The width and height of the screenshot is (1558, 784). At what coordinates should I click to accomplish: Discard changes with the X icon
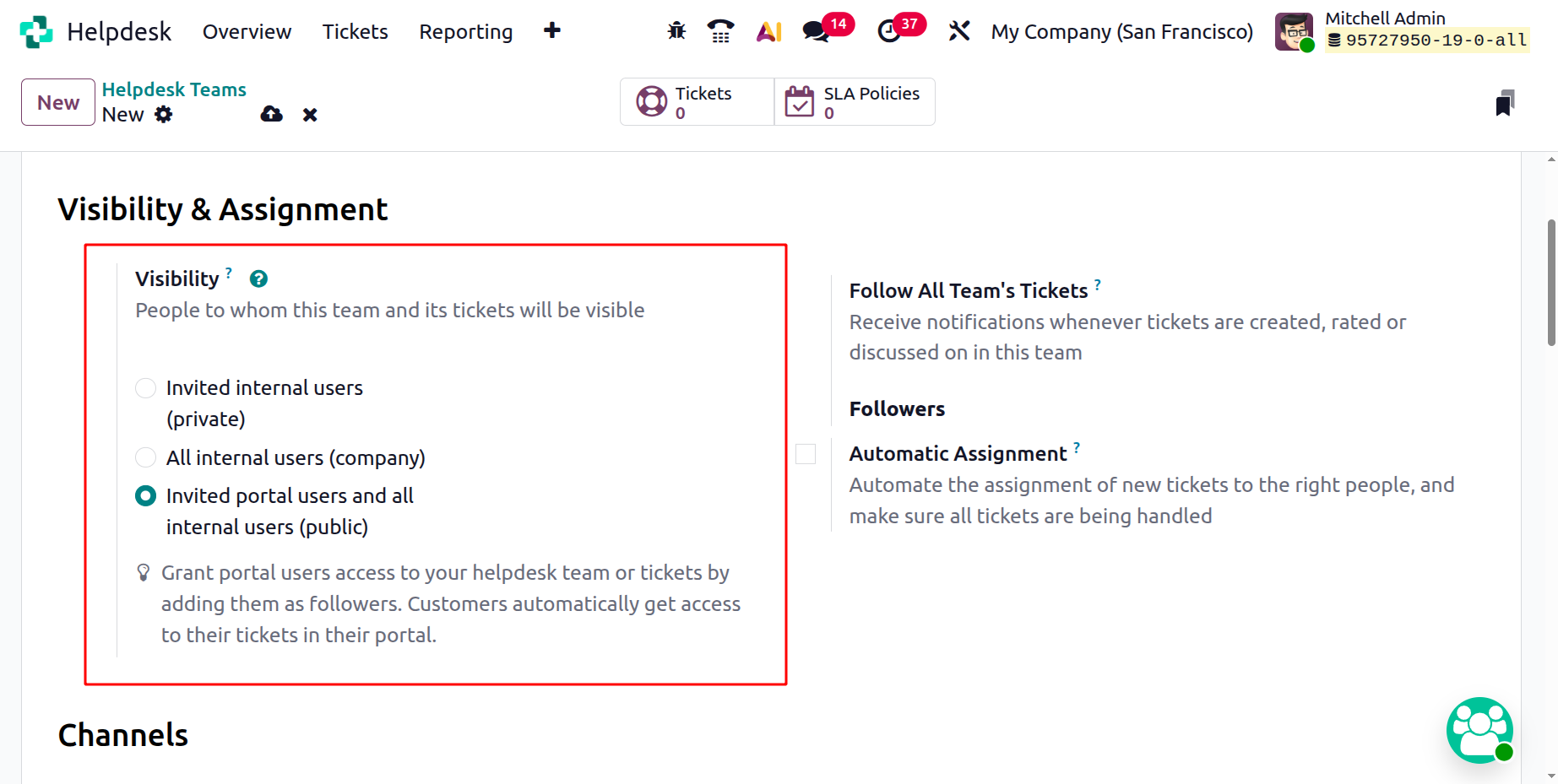pos(309,114)
